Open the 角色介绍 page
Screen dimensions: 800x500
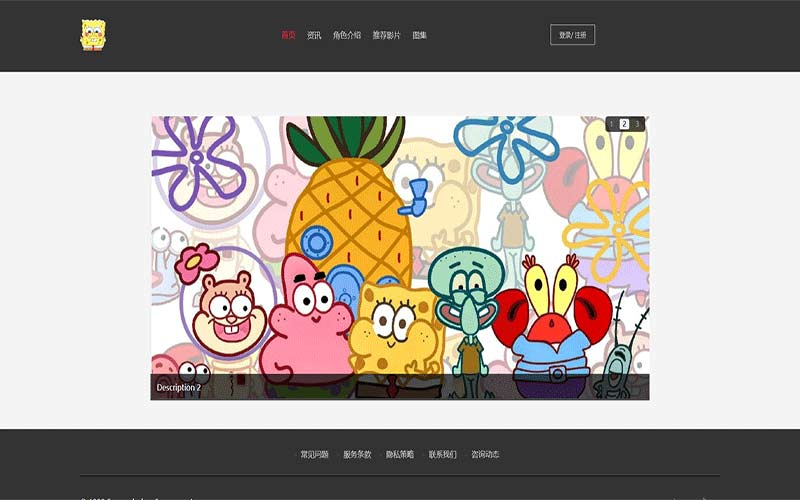347,35
